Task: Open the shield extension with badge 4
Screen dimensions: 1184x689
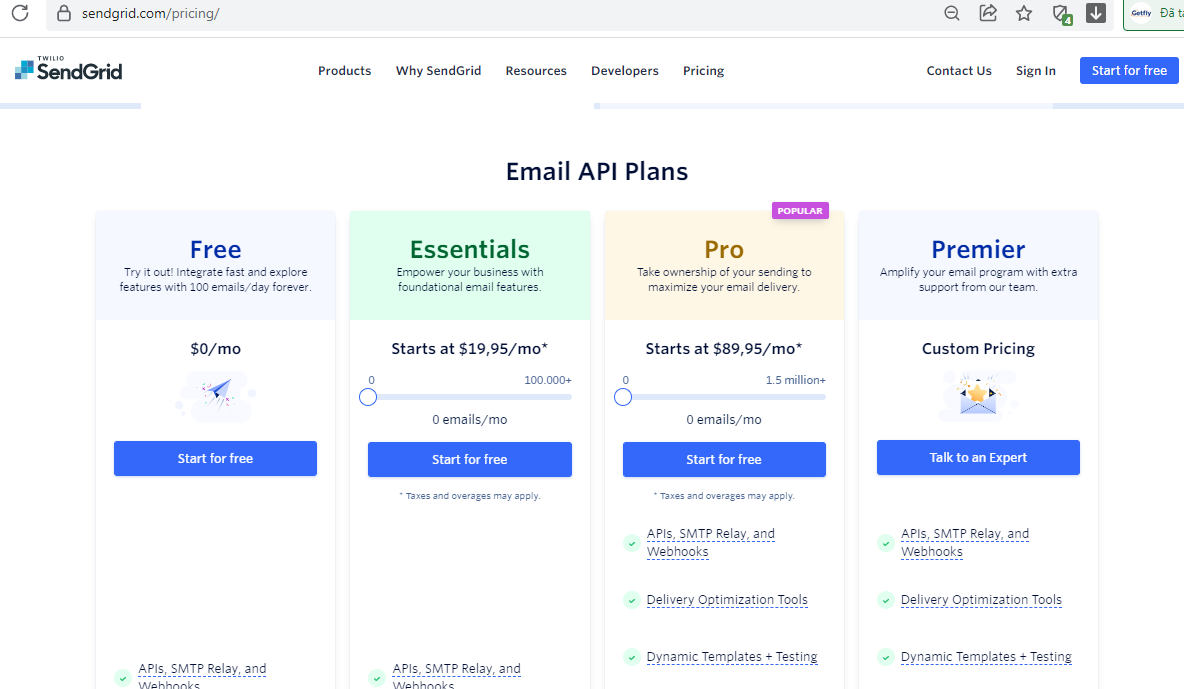Action: tap(1061, 13)
